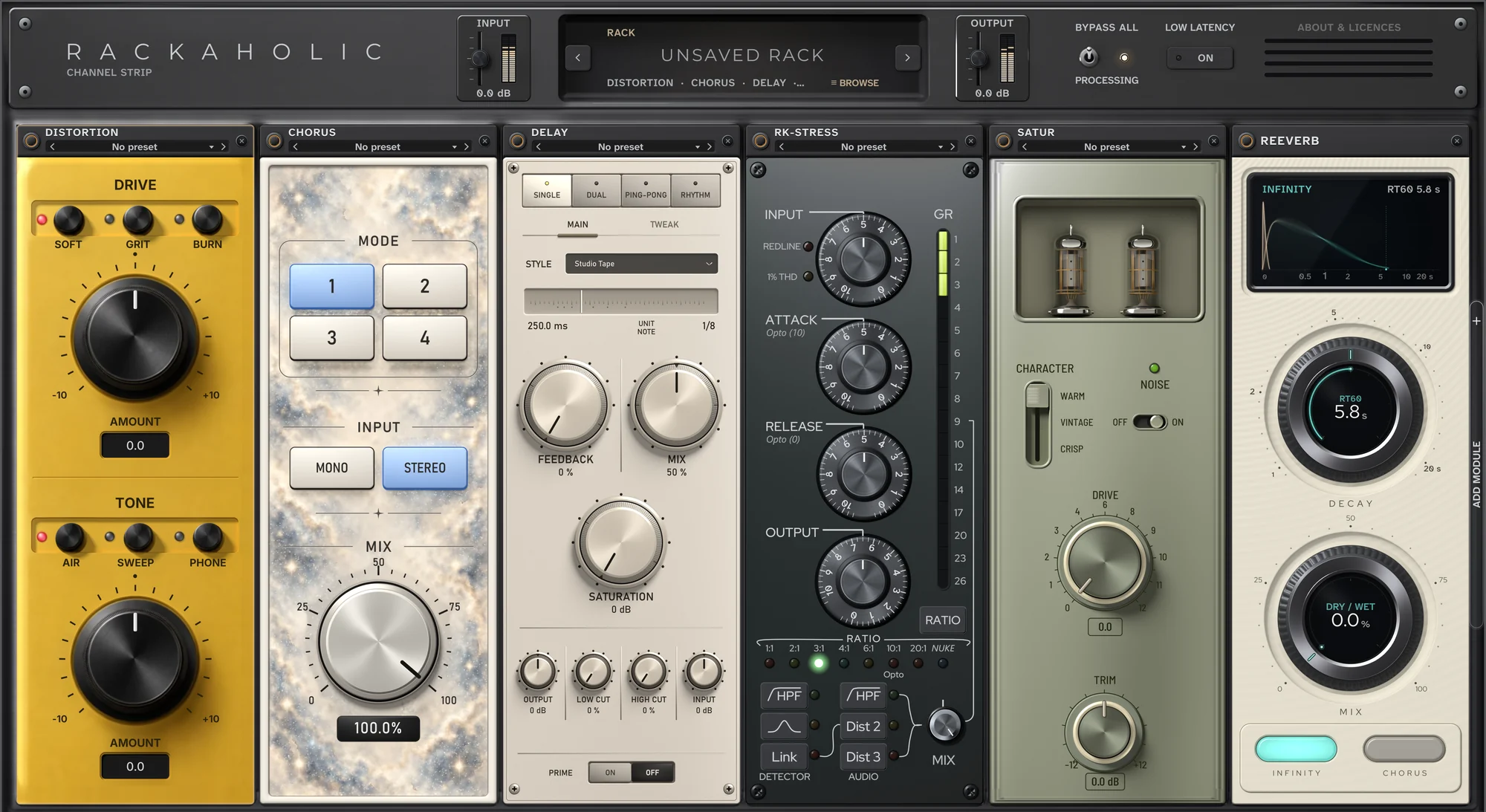Image resolution: width=1486 pixels, height=812 pixels.
Task: Load the previous rack with left arrow
Action: pos(578,58)
